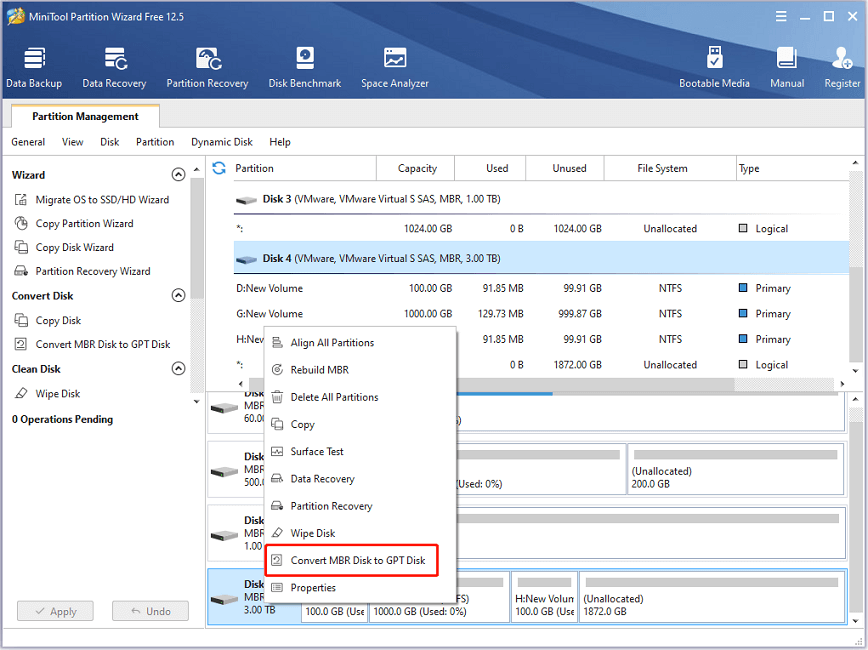The image size is (868, 650).
Task: Choose Rebuild MBR in context menu
Action: click(x=360, y=370)
